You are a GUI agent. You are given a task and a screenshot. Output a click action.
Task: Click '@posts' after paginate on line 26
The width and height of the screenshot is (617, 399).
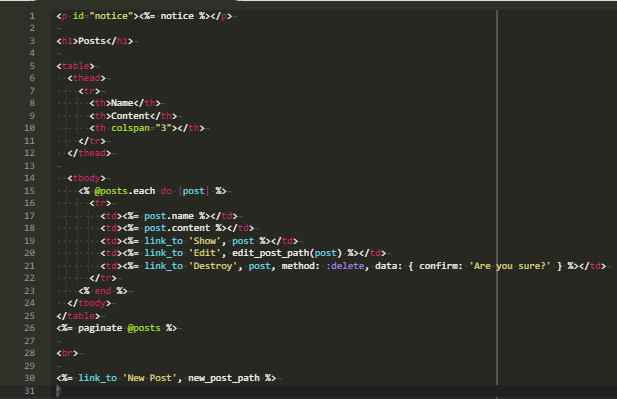[x=144, y=328]
